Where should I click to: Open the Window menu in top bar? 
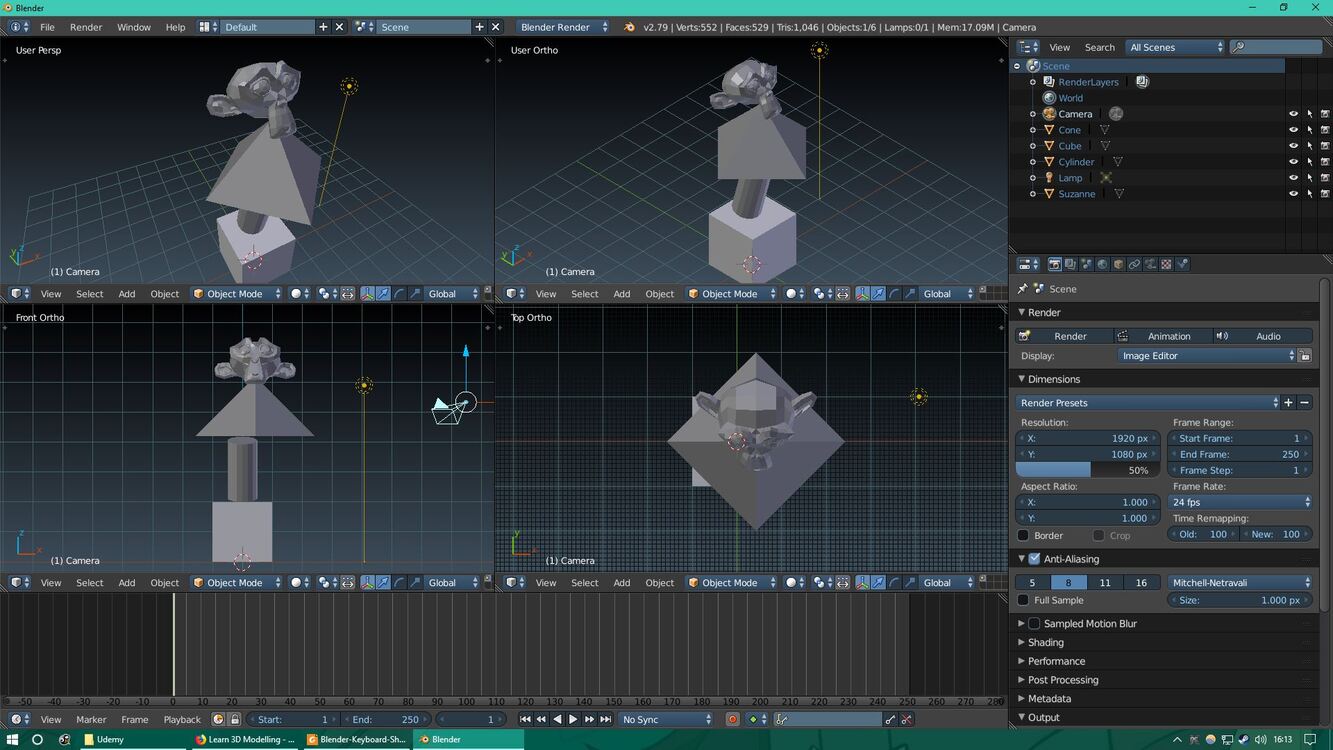[x=134, y=27]
